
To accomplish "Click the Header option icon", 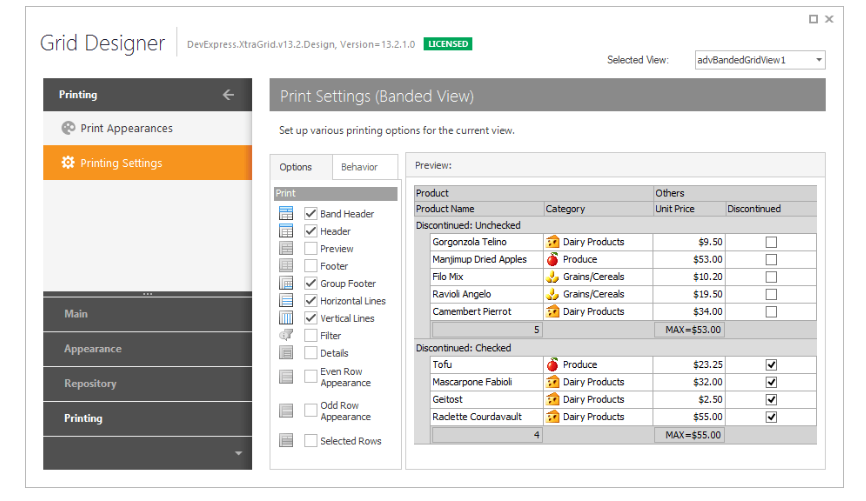I will tap(286, 231).
